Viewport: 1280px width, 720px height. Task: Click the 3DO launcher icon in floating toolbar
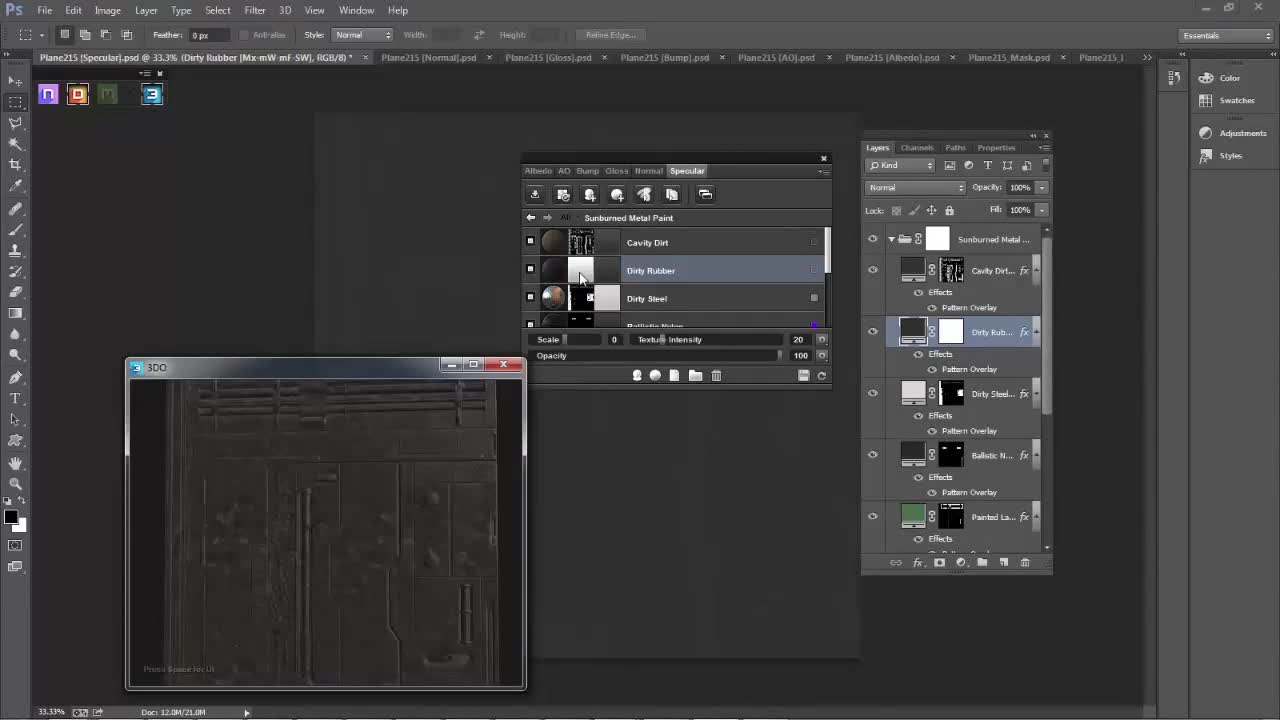(152, 95)
